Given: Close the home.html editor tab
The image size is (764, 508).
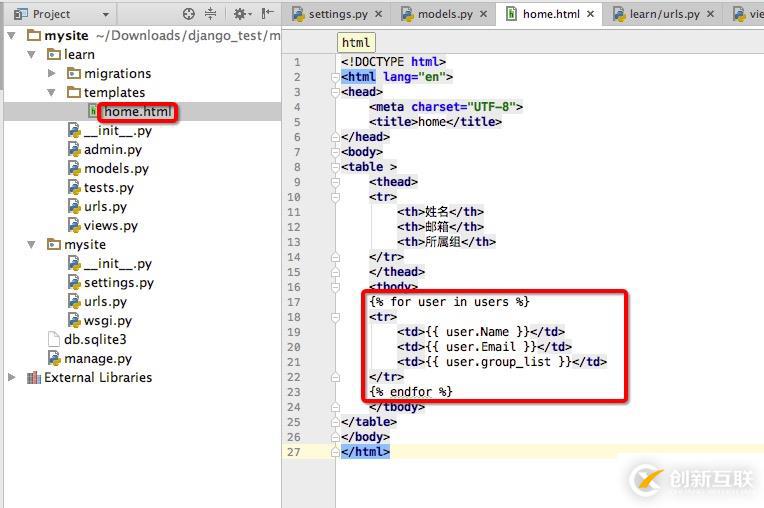Looking at the screenshot, I should click(590, 14).
